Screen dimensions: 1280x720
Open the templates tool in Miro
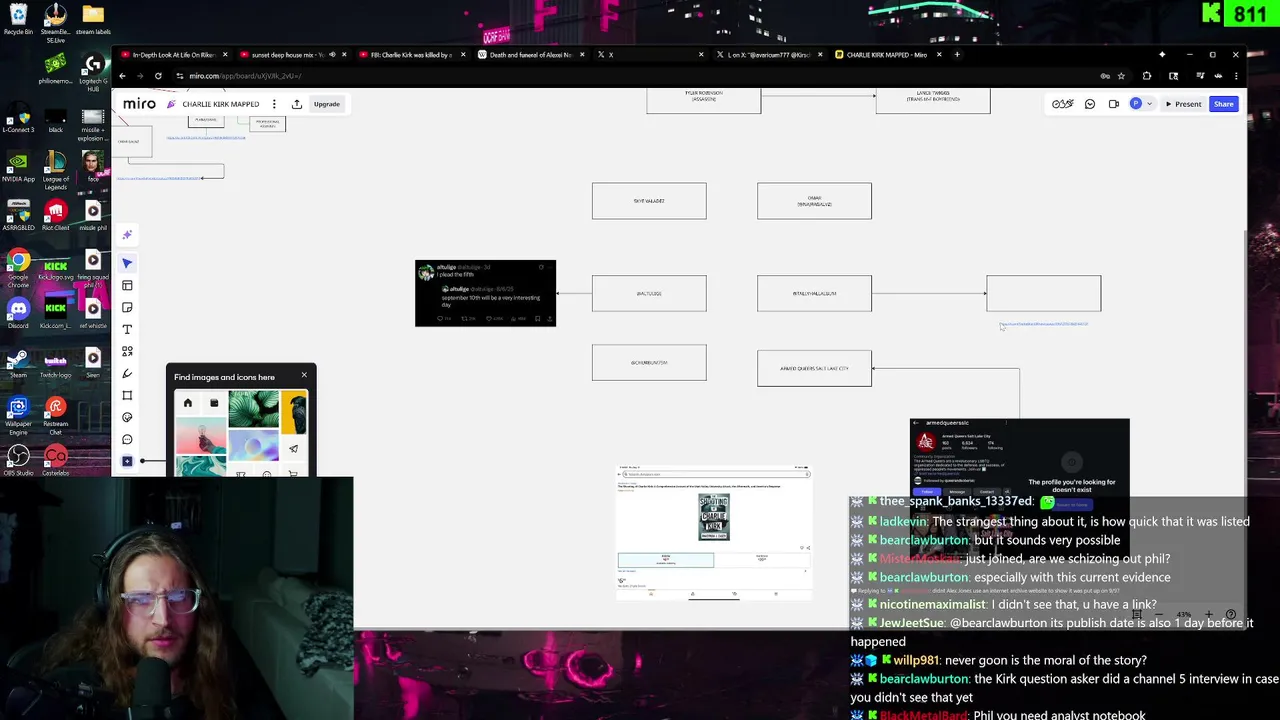[127, 285]
